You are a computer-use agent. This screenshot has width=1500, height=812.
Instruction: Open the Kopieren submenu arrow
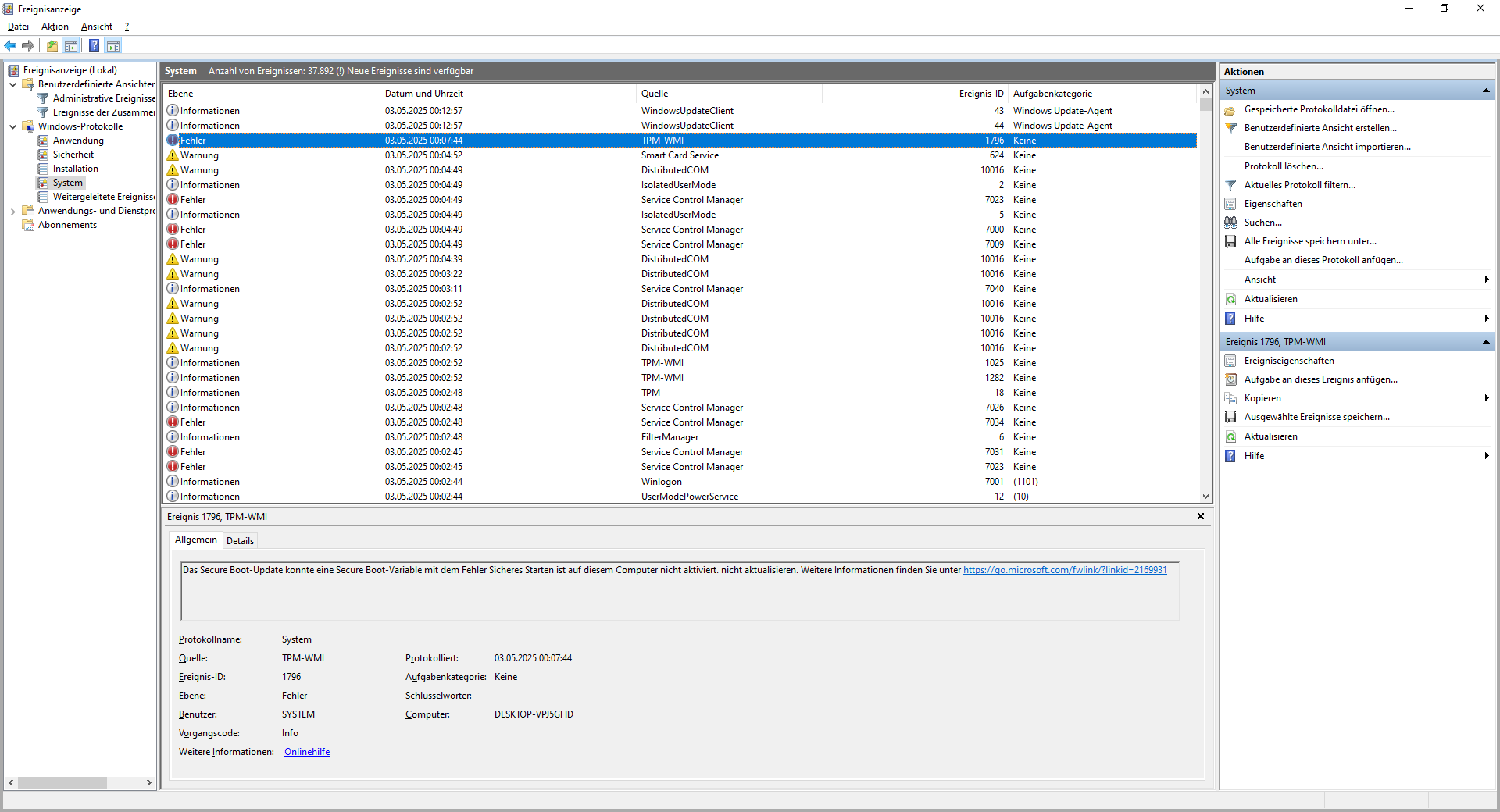(x=1486, y=398)
